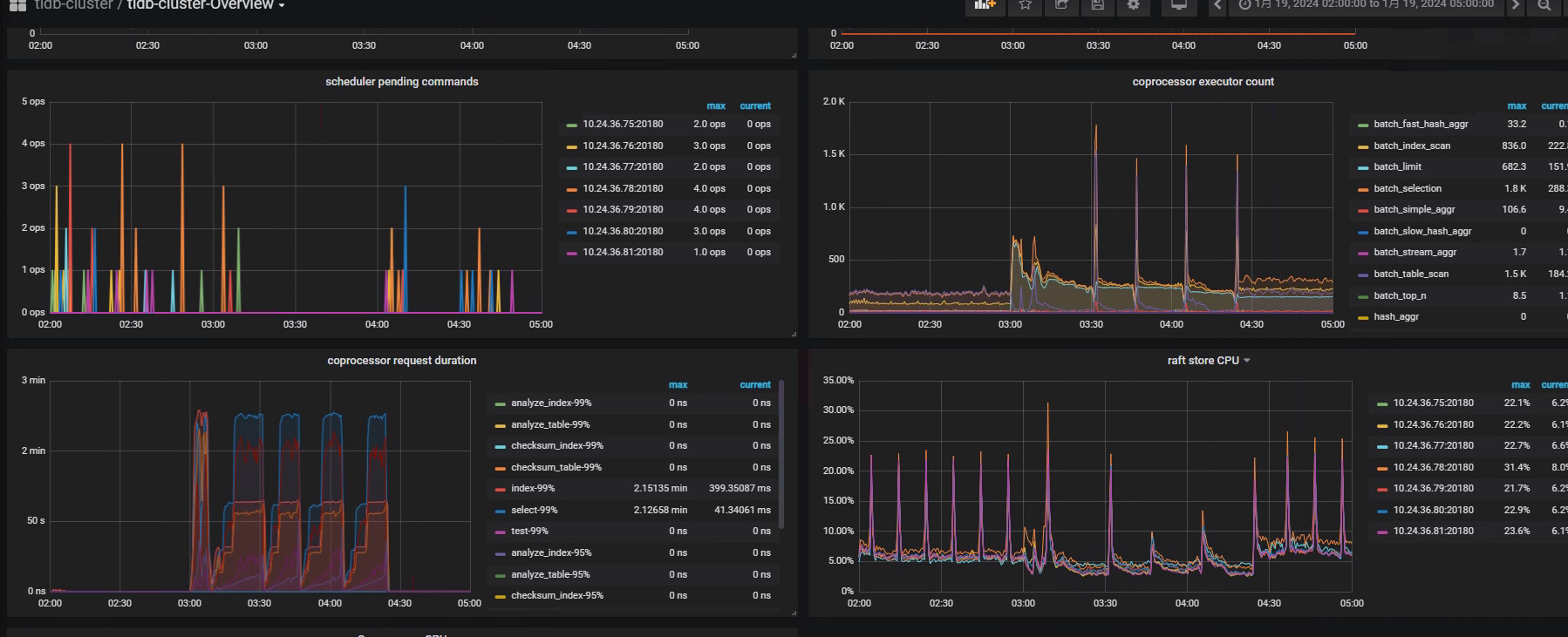Toggle 10.24.36.75:20180 series in scheduler pending legend
The height and width of the screenshot is (637, 1568).
point(623,125)
